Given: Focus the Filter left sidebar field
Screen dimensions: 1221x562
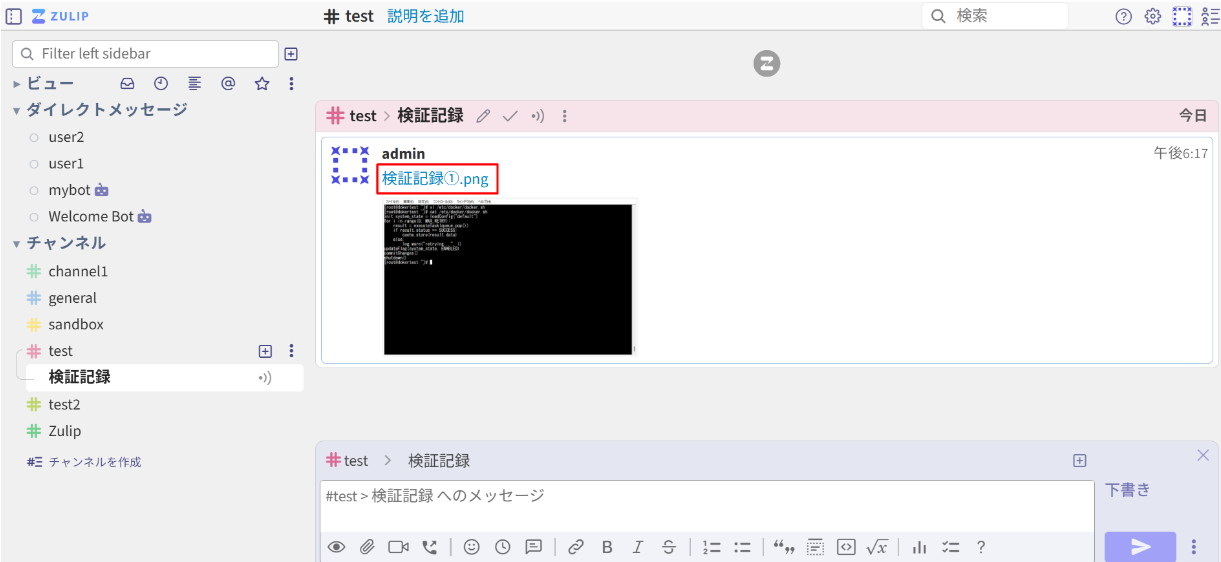Looking at the screenshot, I should (x=145, y=54).
